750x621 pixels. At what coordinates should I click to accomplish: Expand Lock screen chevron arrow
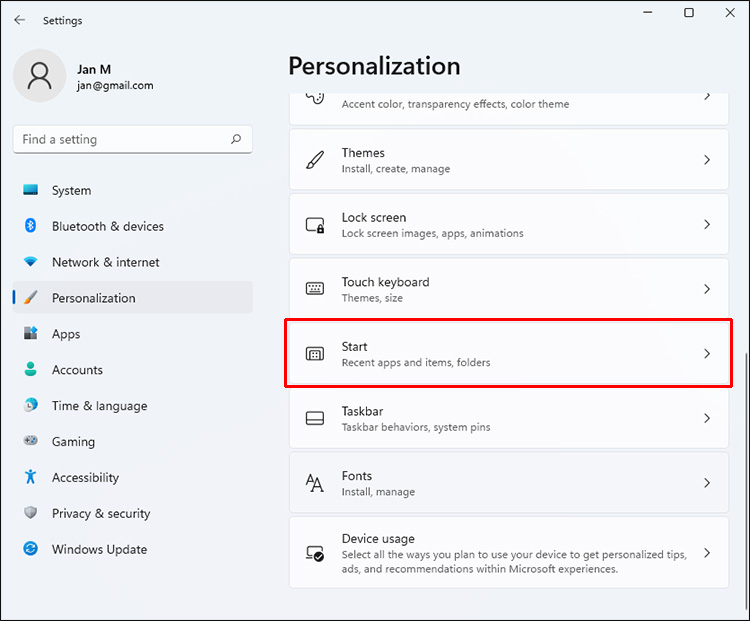(707, 225)
